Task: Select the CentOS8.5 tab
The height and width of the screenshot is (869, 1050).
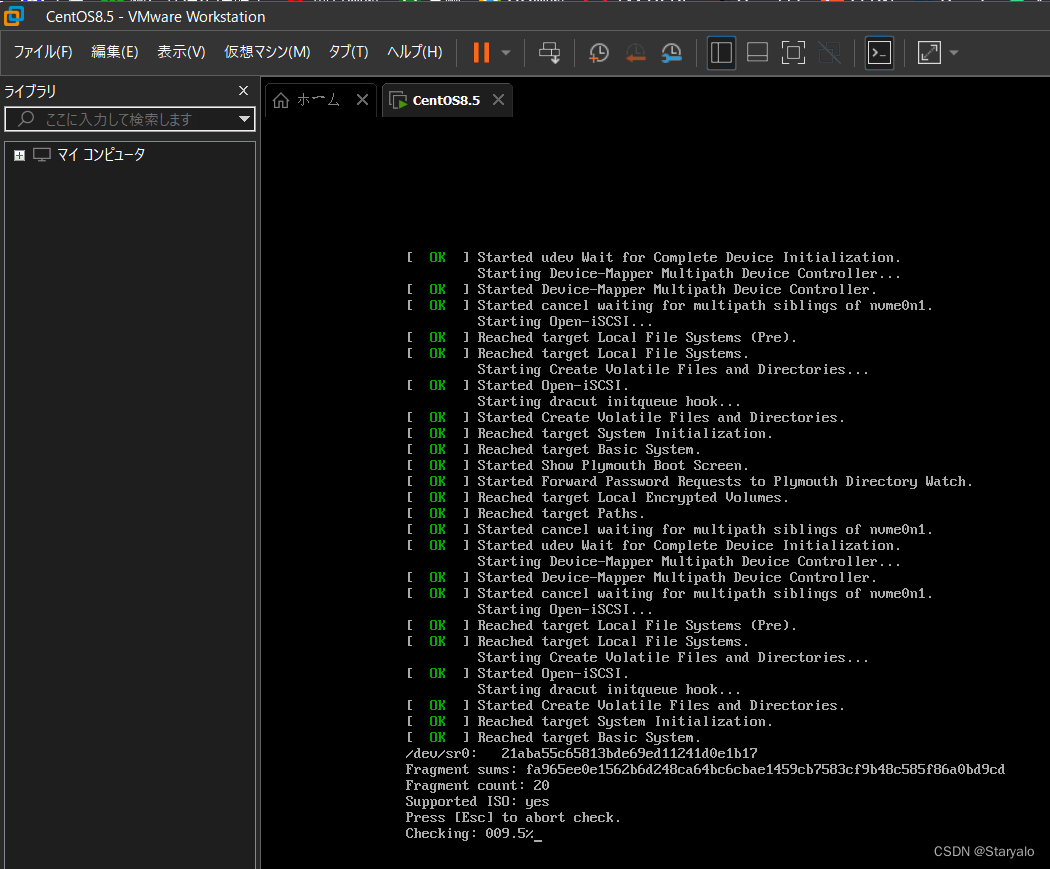Action: click(x=446, y=100)
